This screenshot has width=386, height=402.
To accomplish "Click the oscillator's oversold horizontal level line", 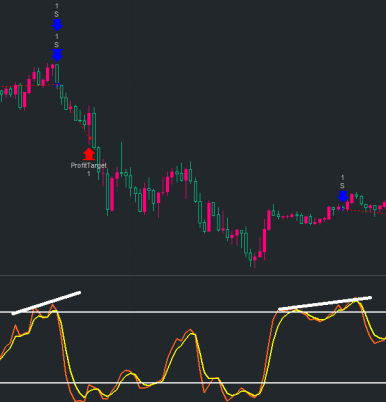I will coord(193,383).
